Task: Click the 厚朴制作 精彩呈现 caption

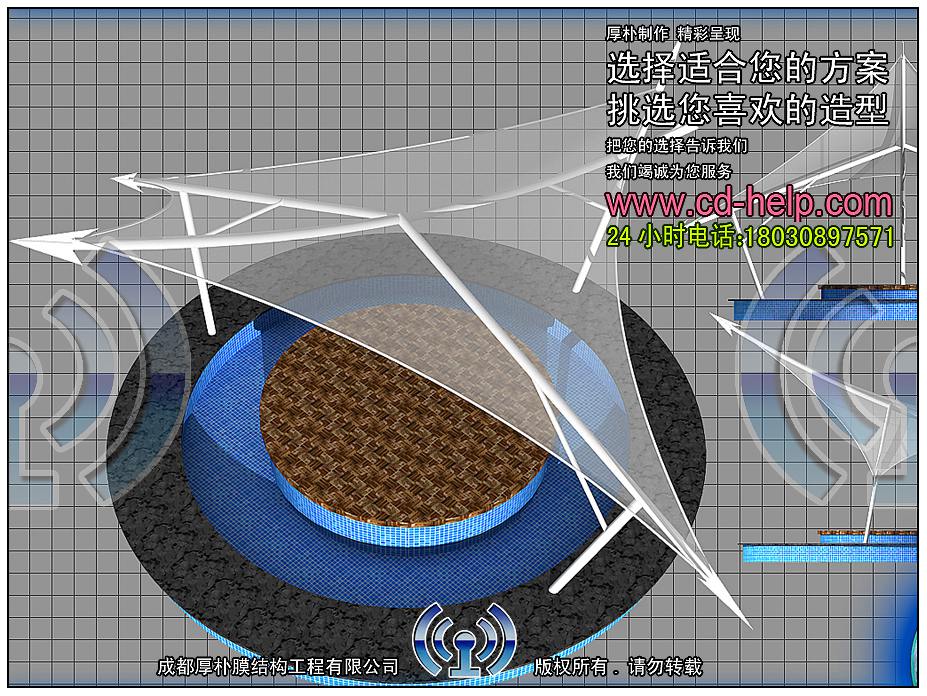Action: click(x=672, y=34)
